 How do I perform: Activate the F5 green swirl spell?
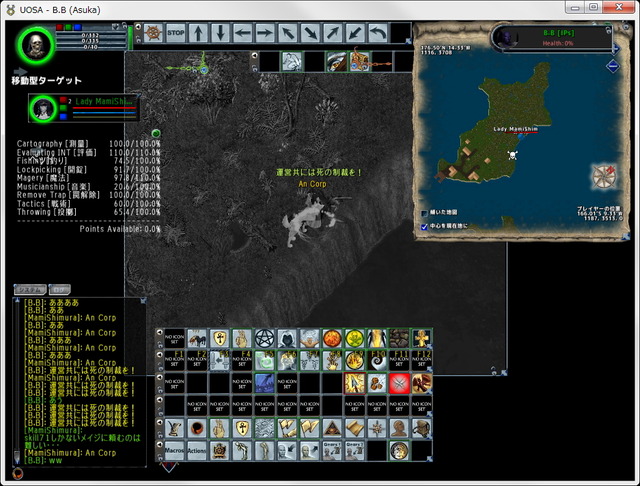[x=264, y=361]
